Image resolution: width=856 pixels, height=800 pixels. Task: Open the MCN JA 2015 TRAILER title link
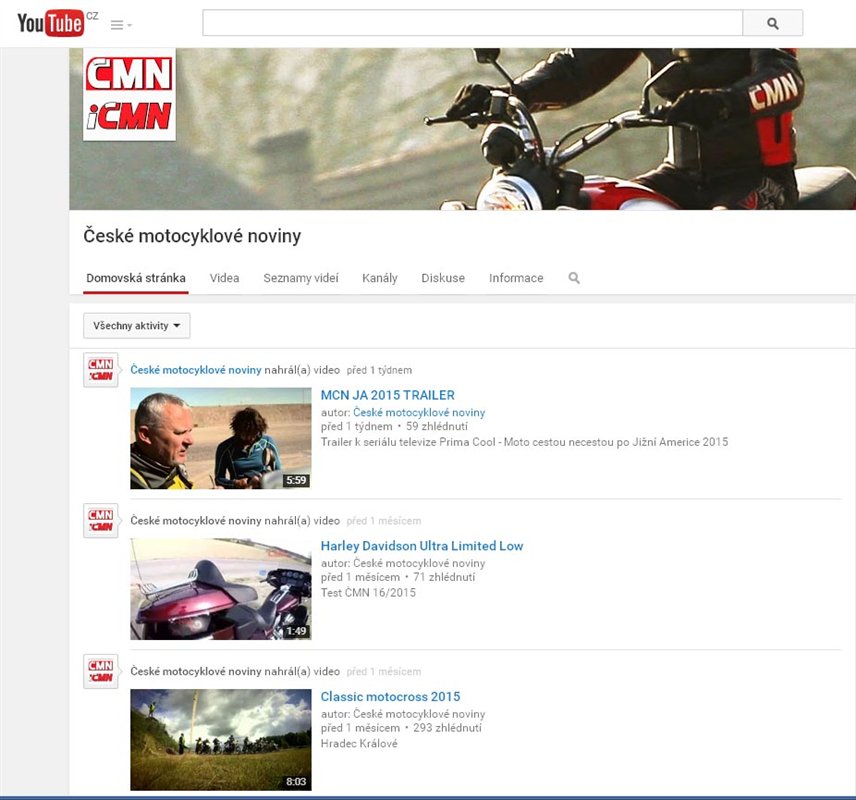point(388,395)
